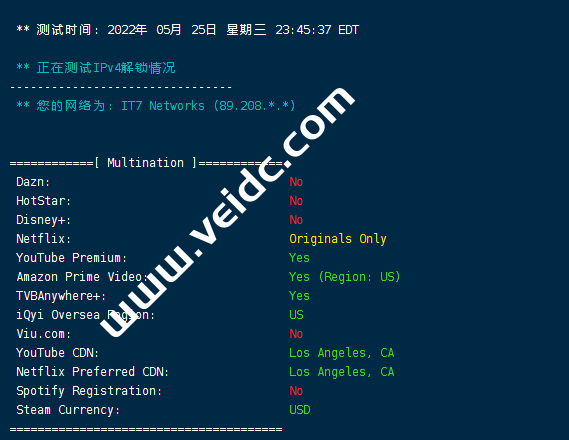The image size is (569, 440).
Task: Click the test time line at top
Action: [188, 30]
